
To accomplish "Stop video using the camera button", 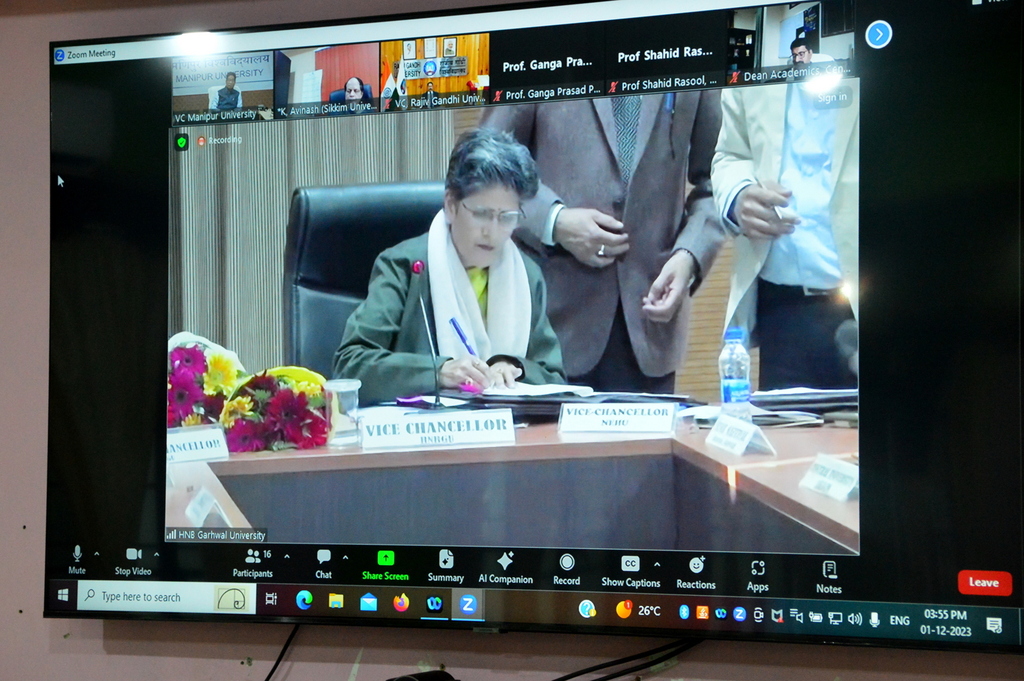I will click(133, 562).
